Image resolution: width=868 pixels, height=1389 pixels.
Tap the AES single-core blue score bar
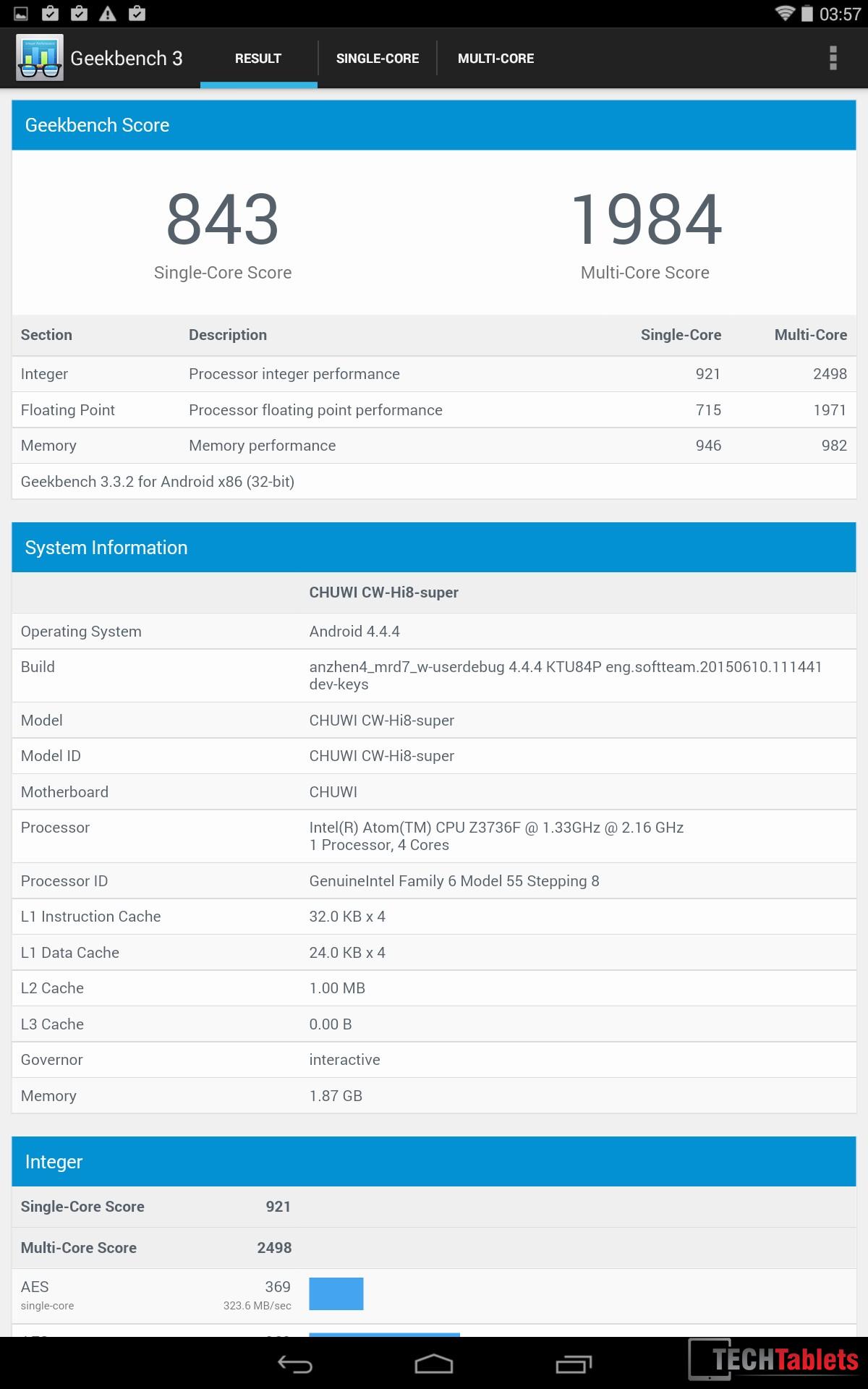[336, 1294]
